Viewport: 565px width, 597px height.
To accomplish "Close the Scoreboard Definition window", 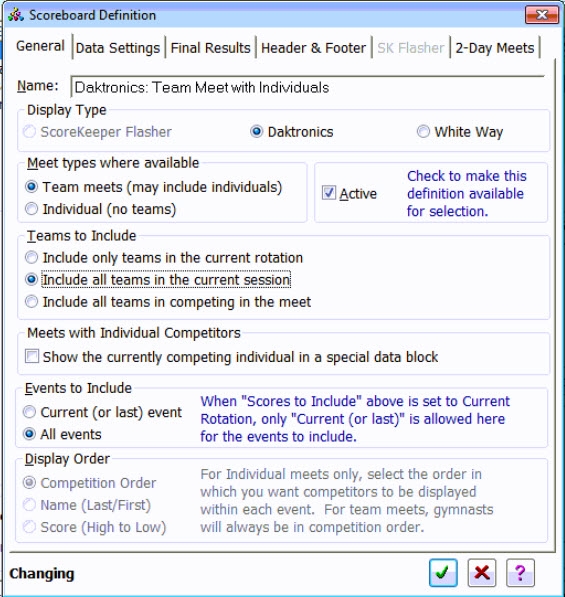I will click(542, 15).
